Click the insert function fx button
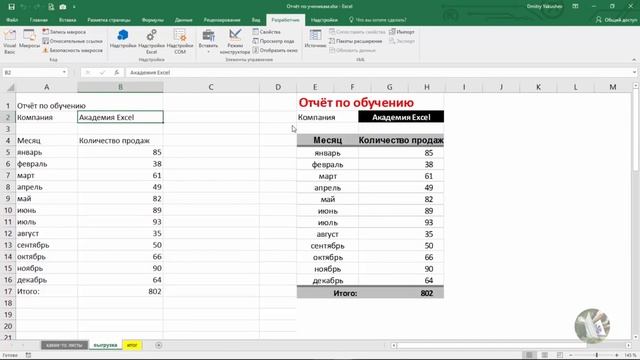This screenshot has width=640, height=360. (117, 73)
